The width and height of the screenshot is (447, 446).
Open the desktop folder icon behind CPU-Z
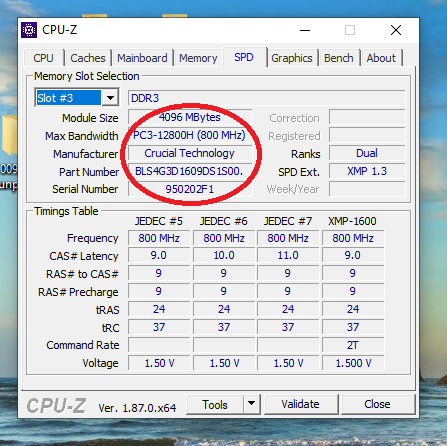[9, 135]
